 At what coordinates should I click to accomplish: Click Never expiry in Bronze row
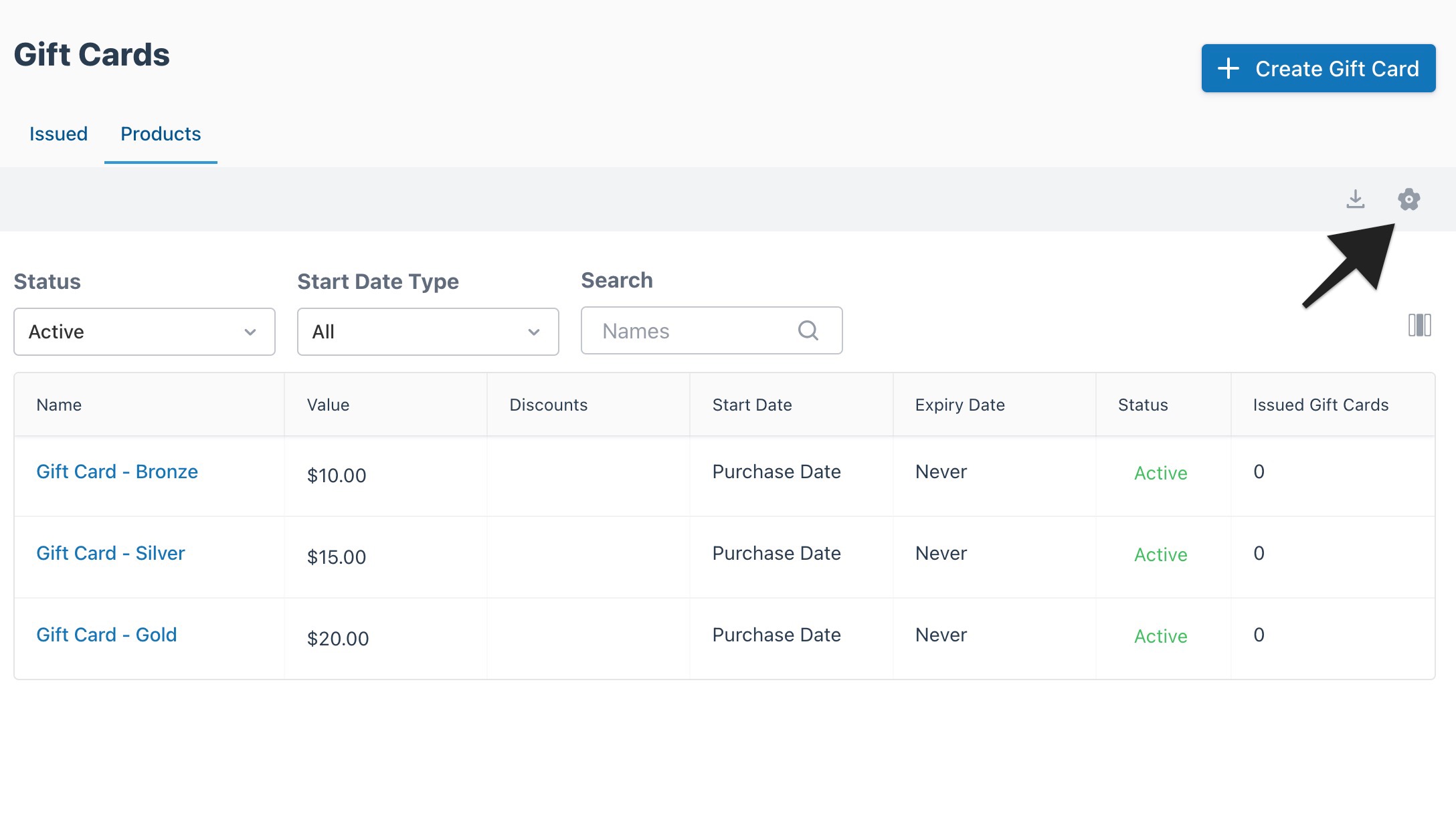pos(941,472)
